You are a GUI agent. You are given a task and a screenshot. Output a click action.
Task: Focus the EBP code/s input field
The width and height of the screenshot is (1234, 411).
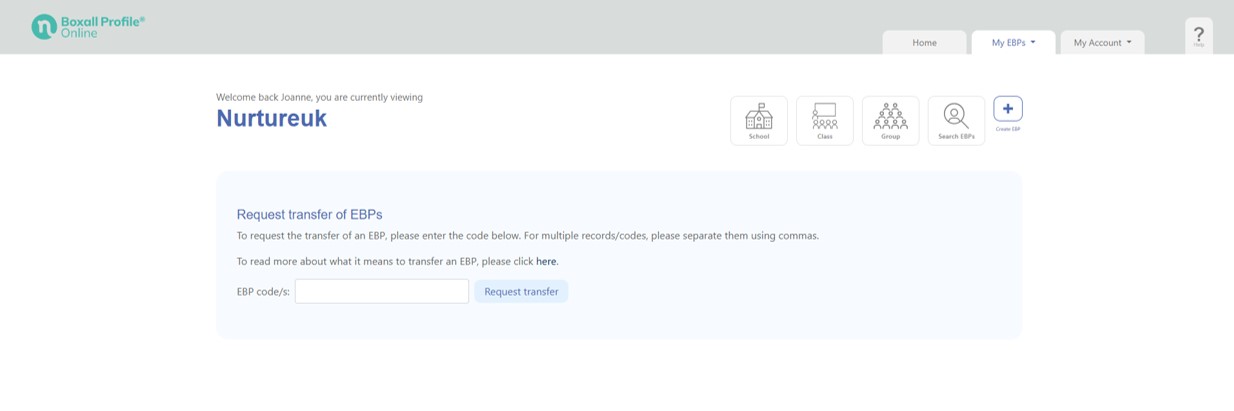pos(382,291)
